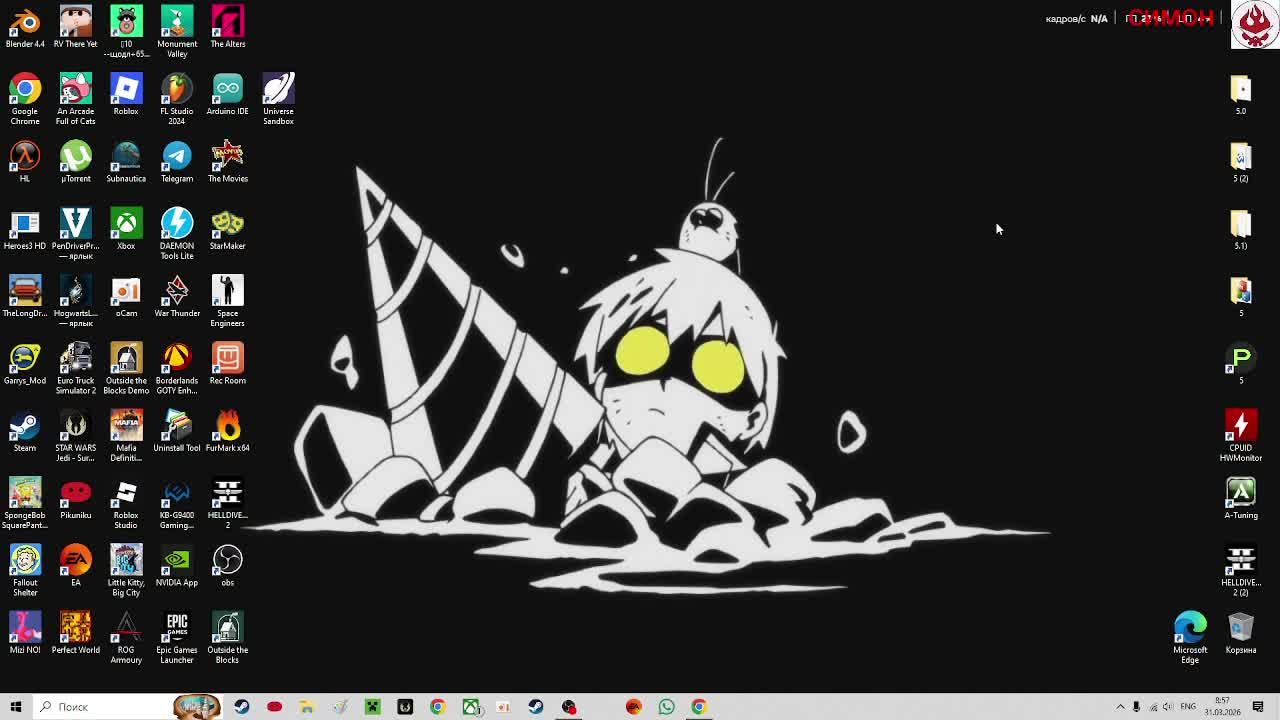Open the Windows Start menu
Viewport: 1280px width, 720px height.
tap(16, 707)
